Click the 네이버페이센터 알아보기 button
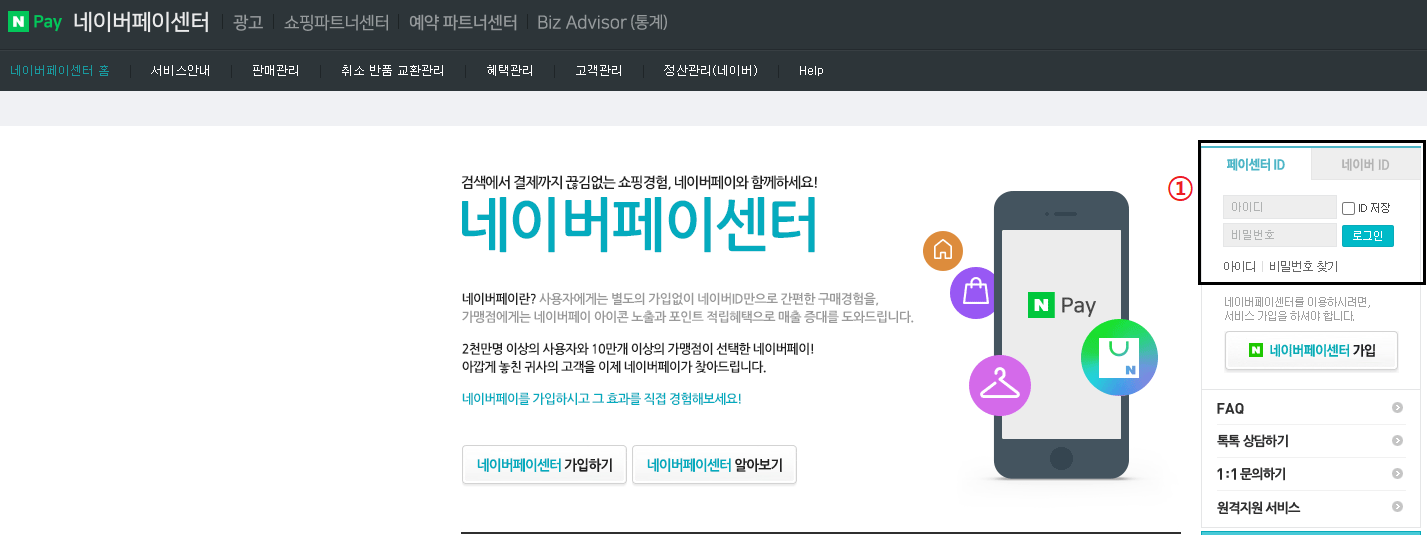 coord(714,465)
